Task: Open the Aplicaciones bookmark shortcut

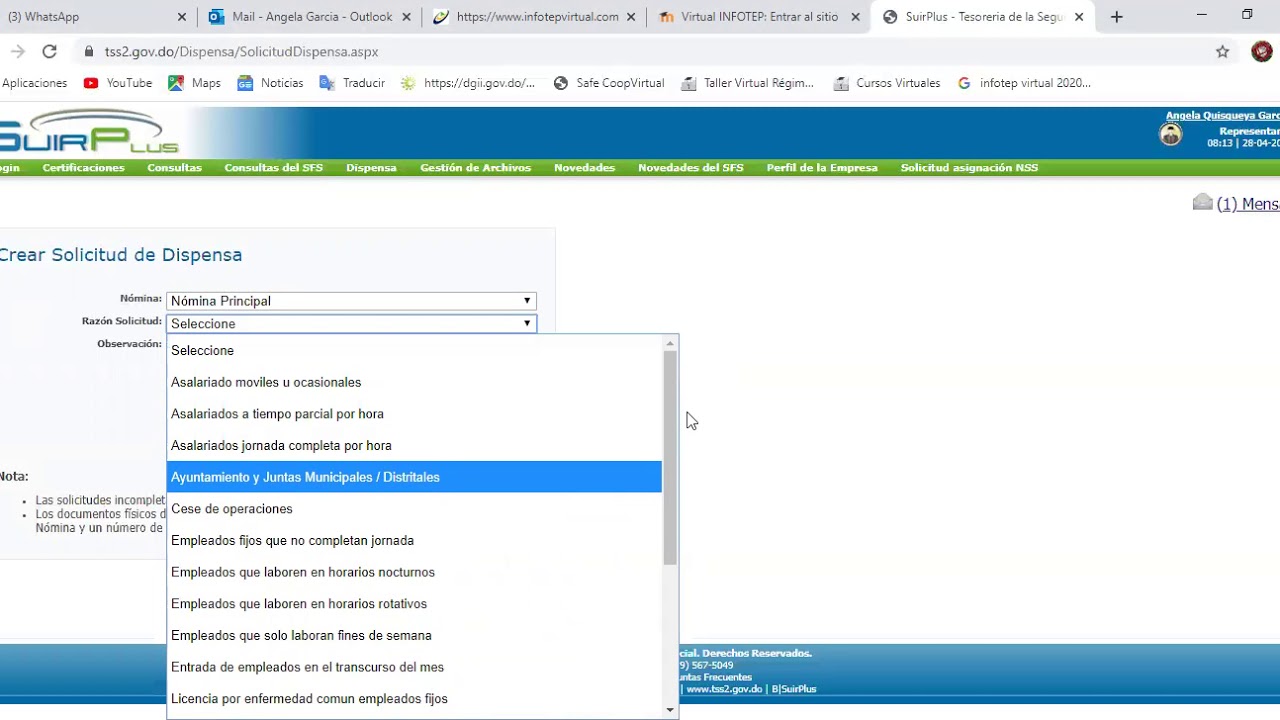Action: pyautogui.click(x=33, y=83)
